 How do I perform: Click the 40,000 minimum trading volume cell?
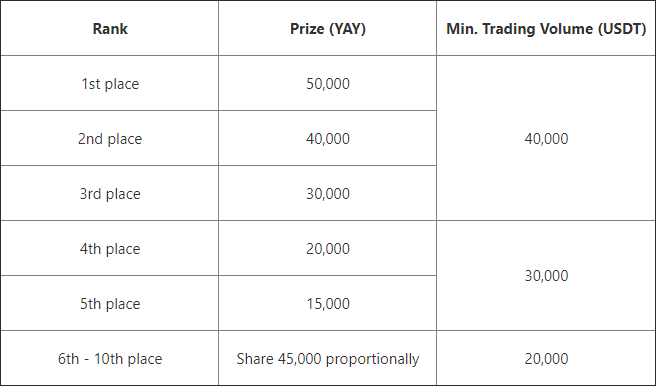click(546, 138)
